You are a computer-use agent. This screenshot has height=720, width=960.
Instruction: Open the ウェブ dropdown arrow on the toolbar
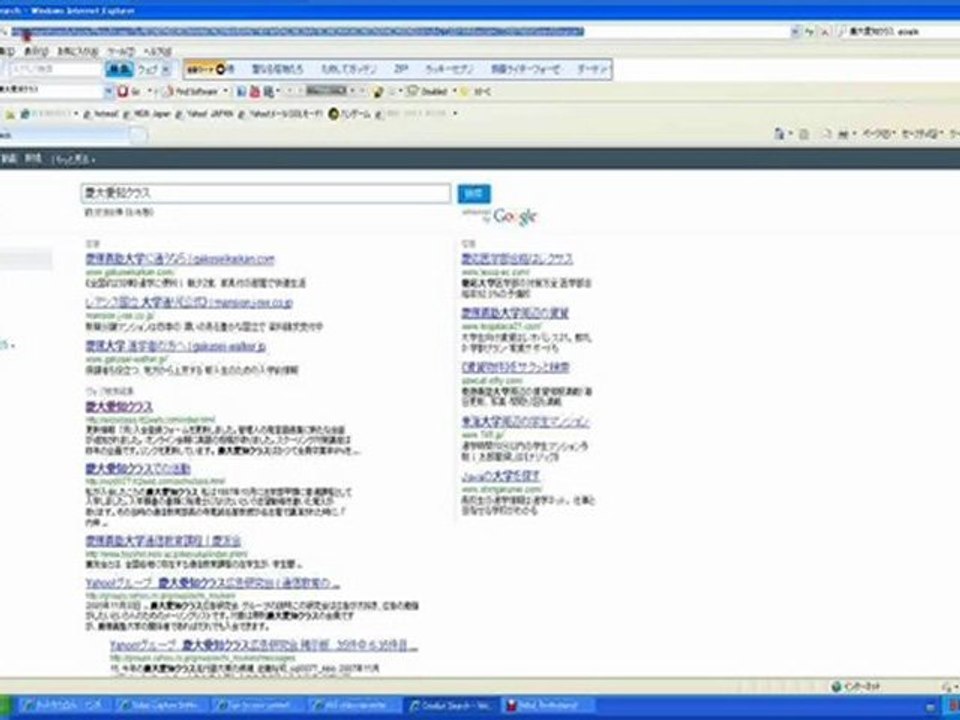click(x=166, y=70)
